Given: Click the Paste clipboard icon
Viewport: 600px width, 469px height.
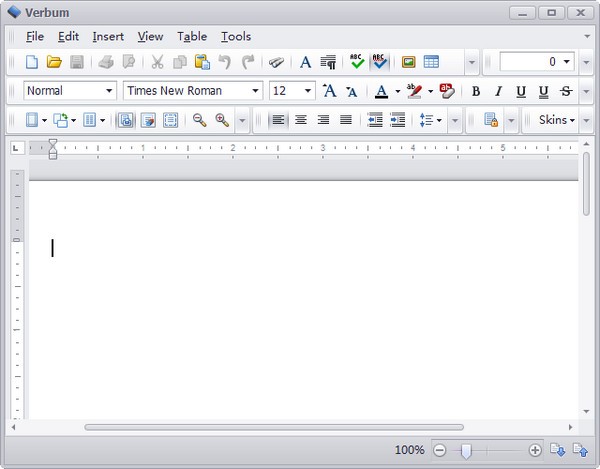Looking at the screenshot, I should (202, 62).
